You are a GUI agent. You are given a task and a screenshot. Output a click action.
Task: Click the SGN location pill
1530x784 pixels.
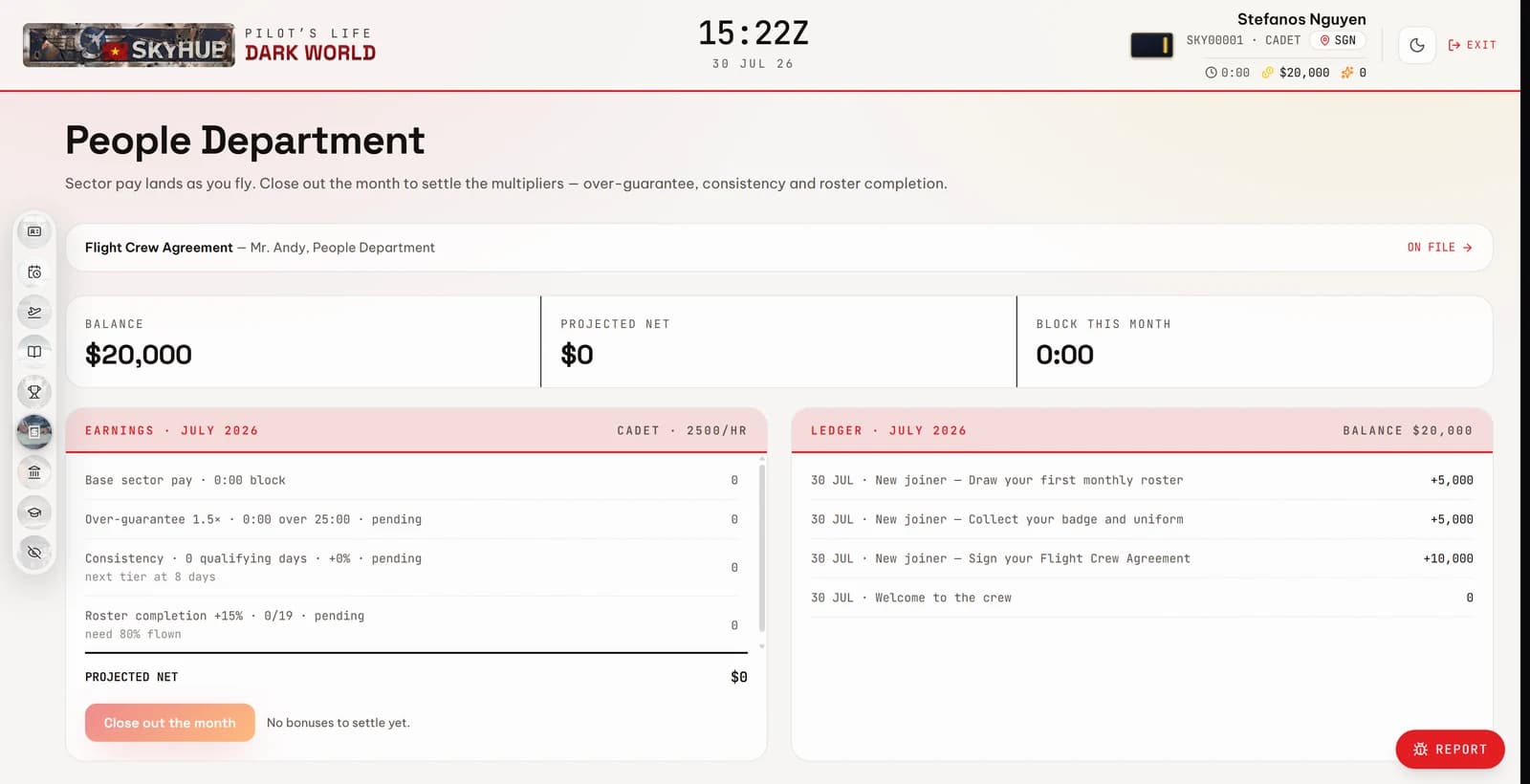pos(1338,40)
